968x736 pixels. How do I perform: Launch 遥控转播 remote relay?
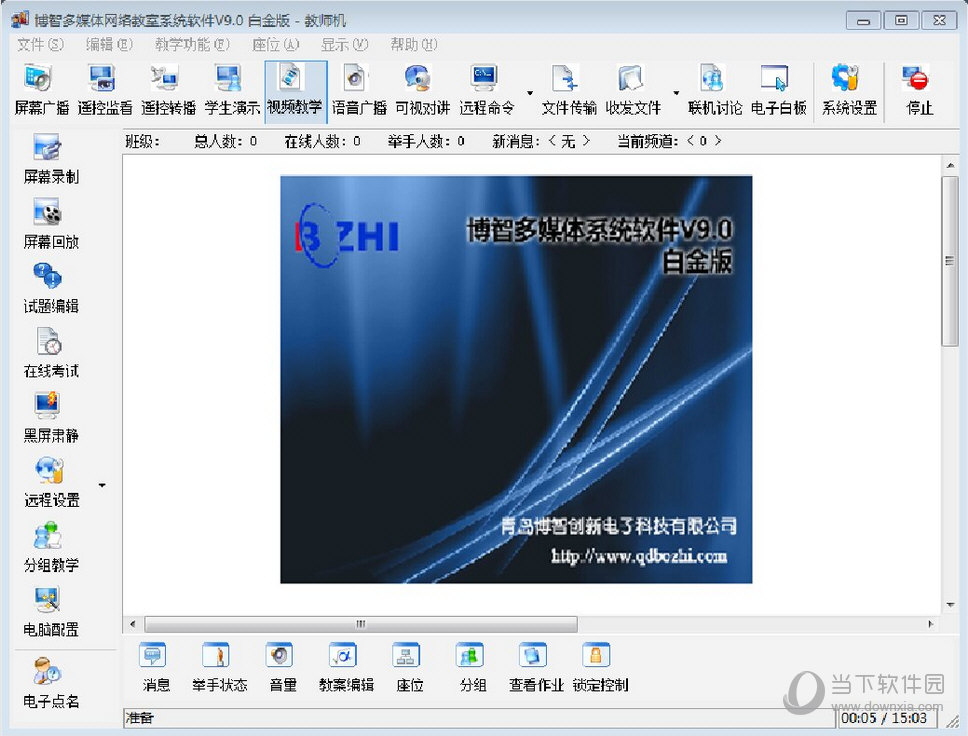click(x=168, y=90)
